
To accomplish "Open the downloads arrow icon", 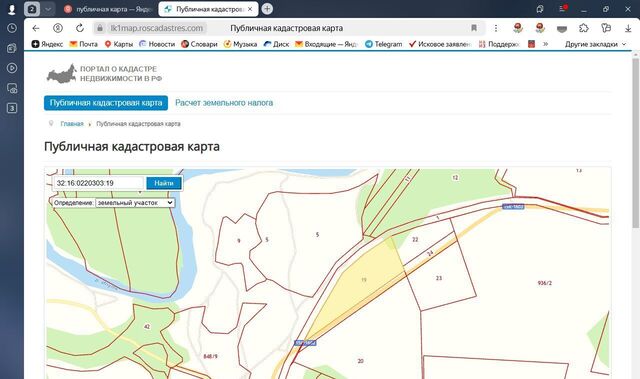I will click(x=628, y=28).
